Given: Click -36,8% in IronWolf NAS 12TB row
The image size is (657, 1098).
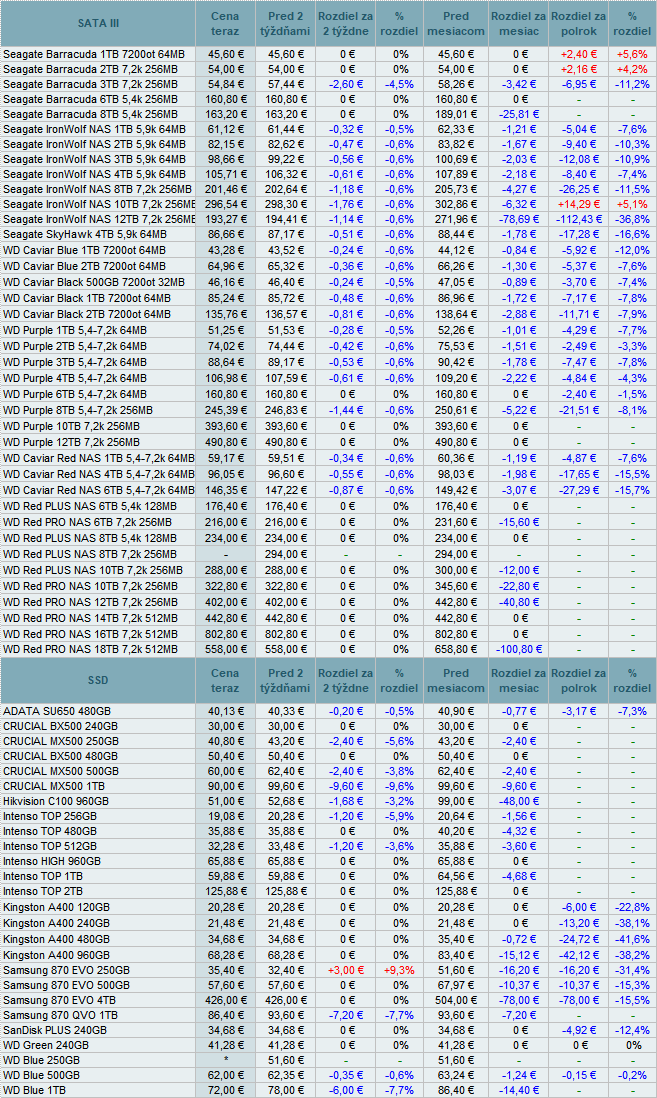Looking at the screenshot, I should (x=632, y=219).
